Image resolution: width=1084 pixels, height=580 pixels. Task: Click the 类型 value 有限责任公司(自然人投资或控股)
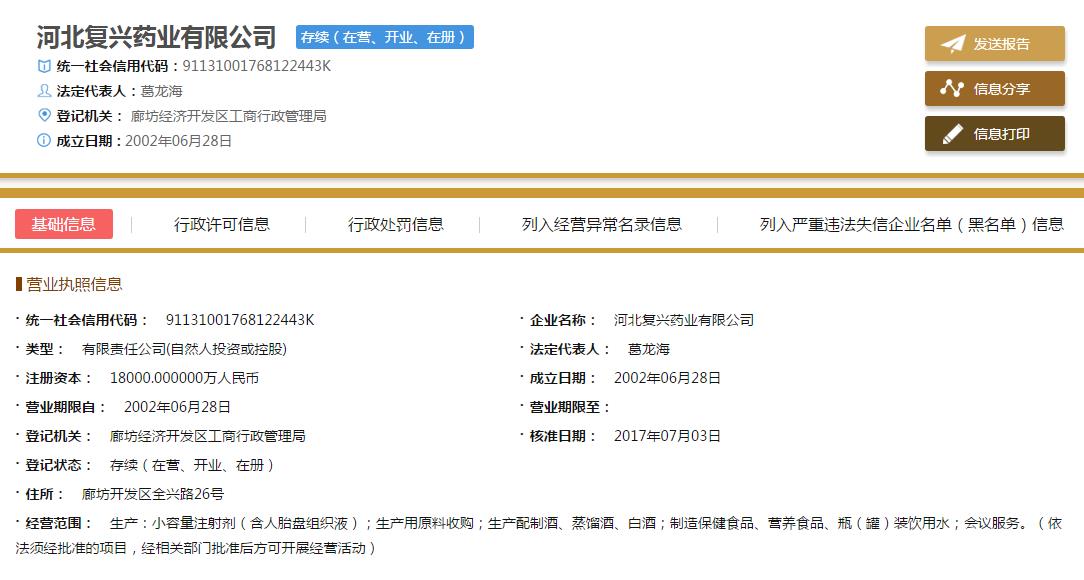click(x=184, y=349)
